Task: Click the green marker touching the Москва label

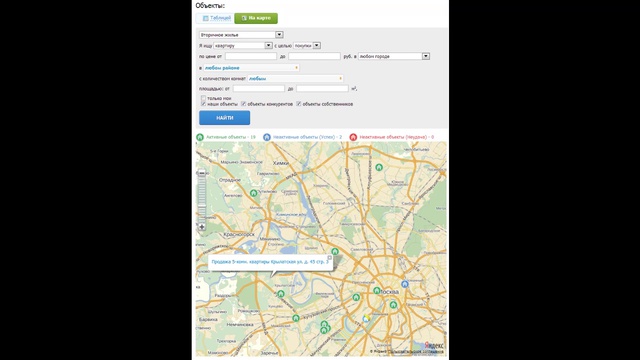Action: [377, 291]
